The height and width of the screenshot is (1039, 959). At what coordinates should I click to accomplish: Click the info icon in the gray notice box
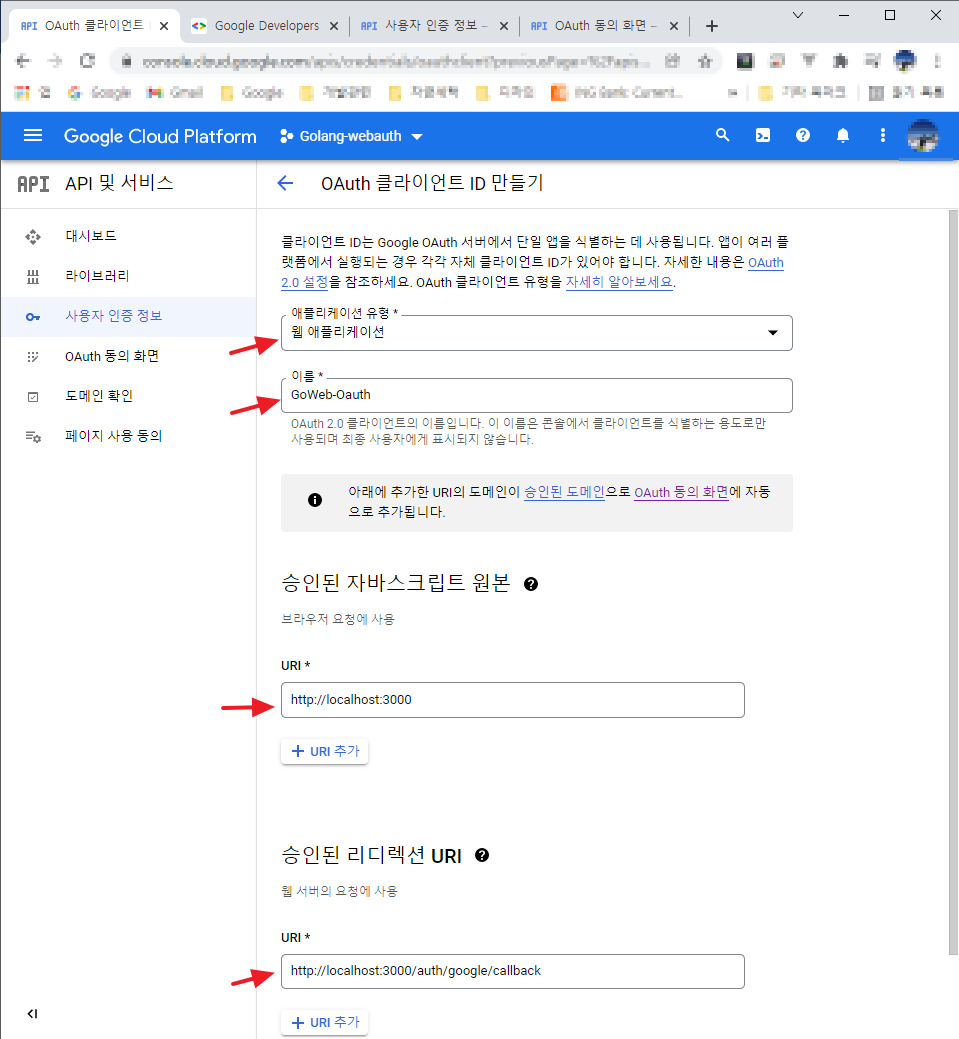[x=315, y=500]
